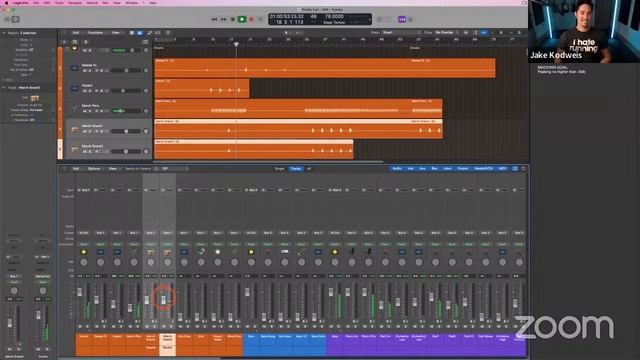
Task: Open the Apple menu
Action: [6, 2]
